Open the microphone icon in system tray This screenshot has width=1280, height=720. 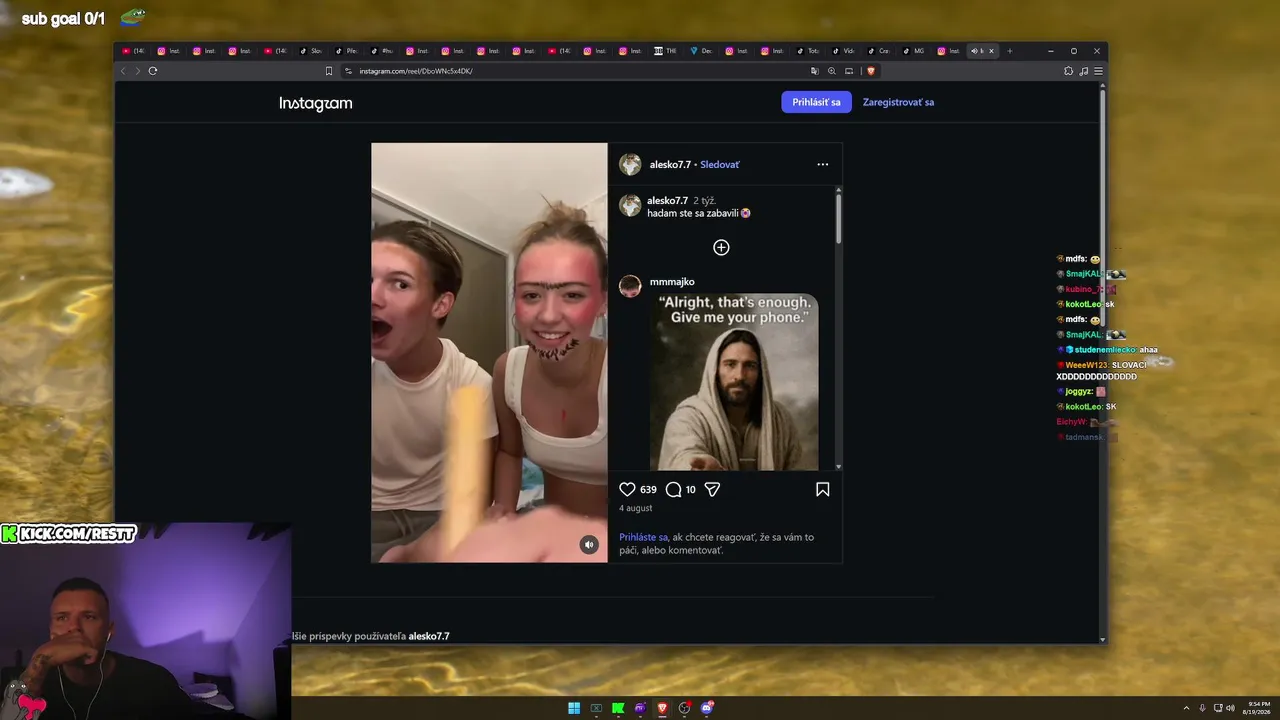pyautogui.click(x=1202, y=708)
